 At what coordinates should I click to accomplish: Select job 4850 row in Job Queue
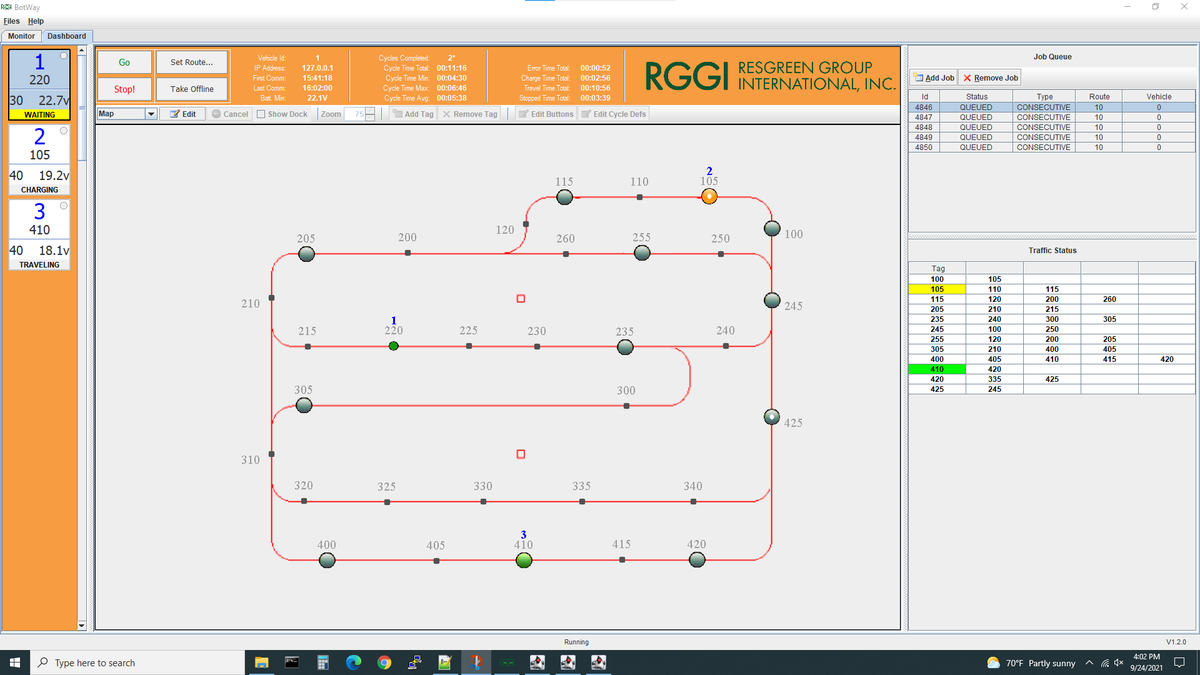click(1051, 147)
